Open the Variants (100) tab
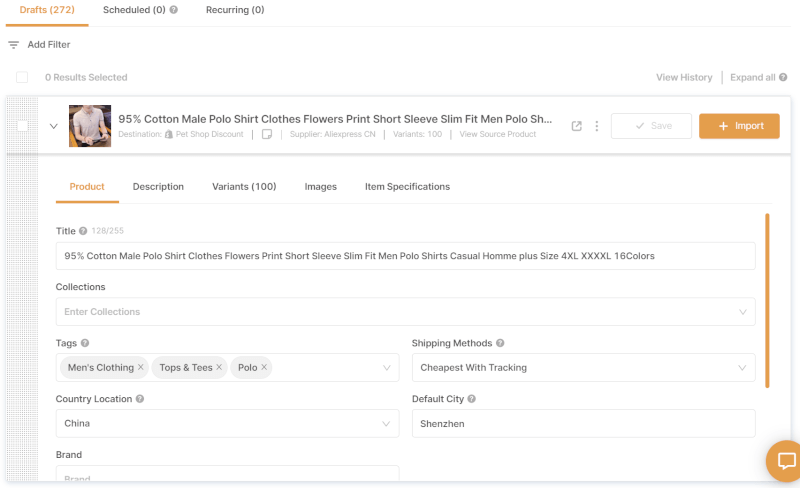800x488 pixels. [x=244, y=187]
